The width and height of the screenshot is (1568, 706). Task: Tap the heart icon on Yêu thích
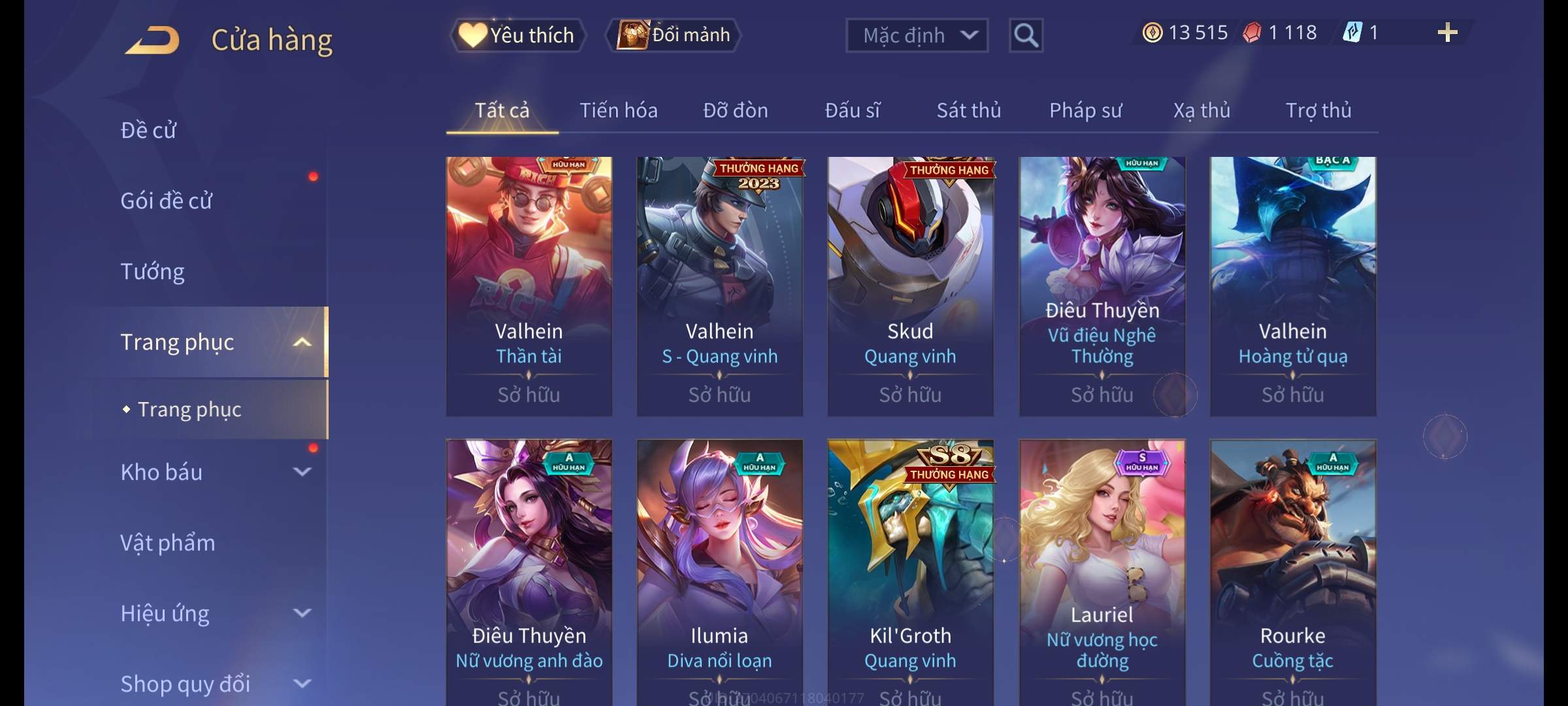[472, 35]
